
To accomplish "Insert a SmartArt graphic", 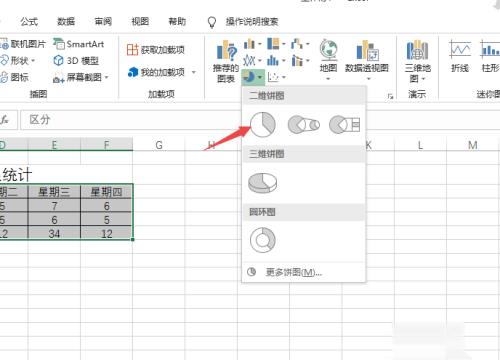I will click(79, 44).
